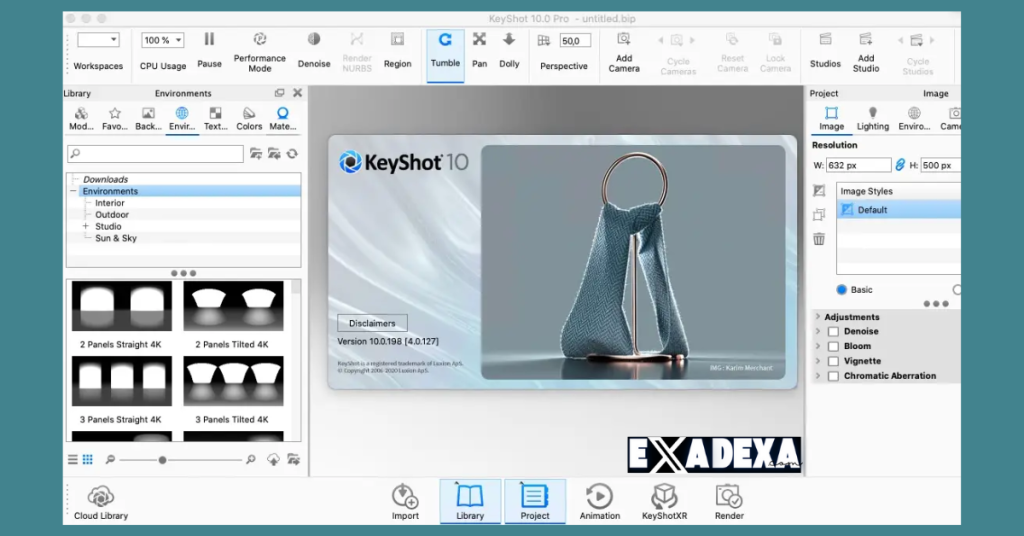Switch to the Materials library tab

coord(282,119)
